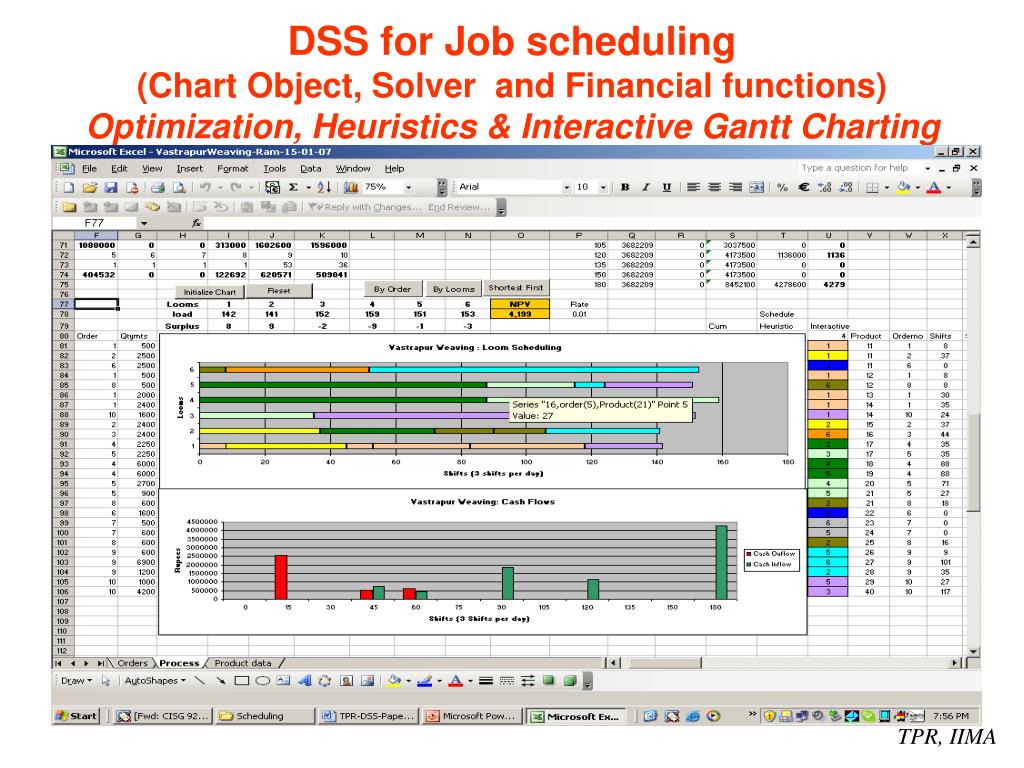This screenshot has height=768, width=1024.
Task: Click the AutoSum sigma icon
Action: 293,187
